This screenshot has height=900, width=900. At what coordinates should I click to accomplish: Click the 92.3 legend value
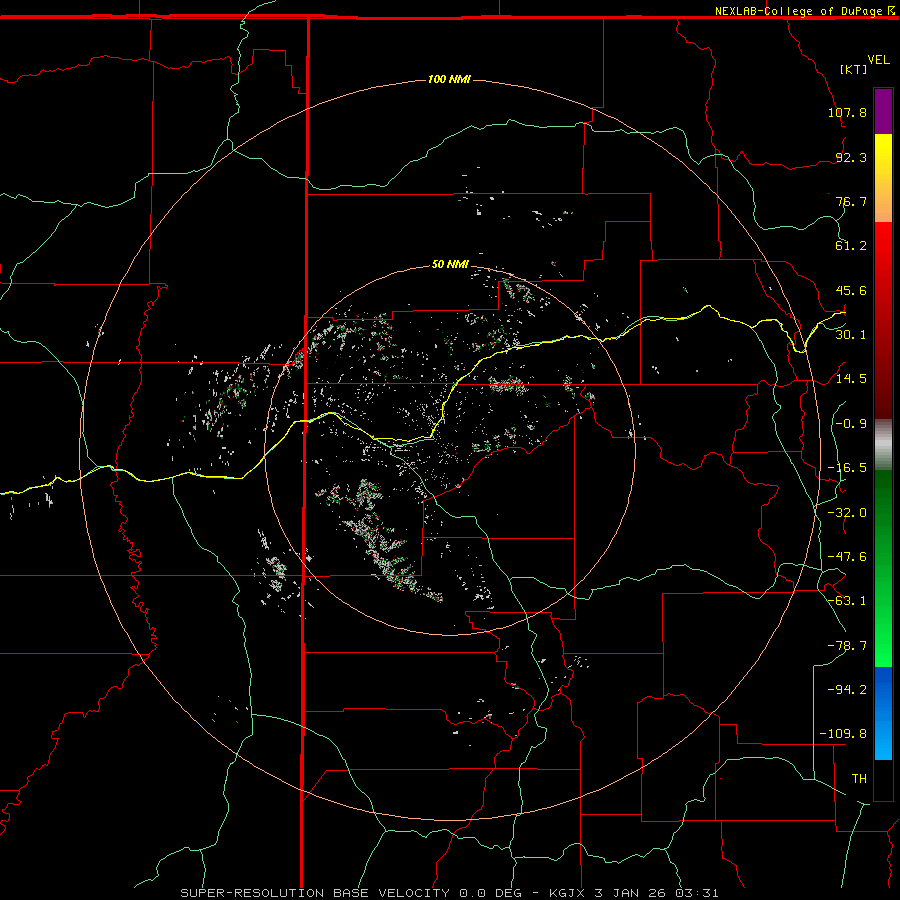point(851,157)
